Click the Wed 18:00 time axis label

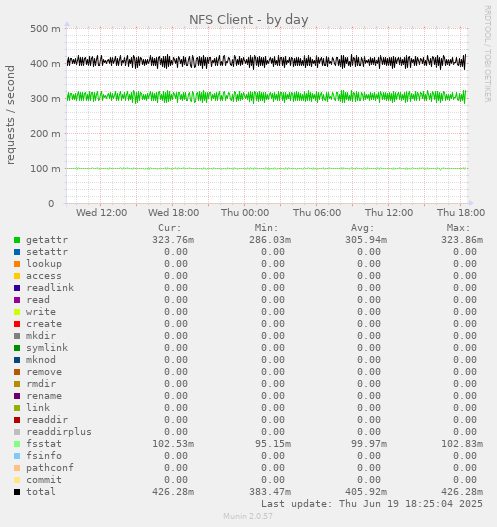[173, 213]
